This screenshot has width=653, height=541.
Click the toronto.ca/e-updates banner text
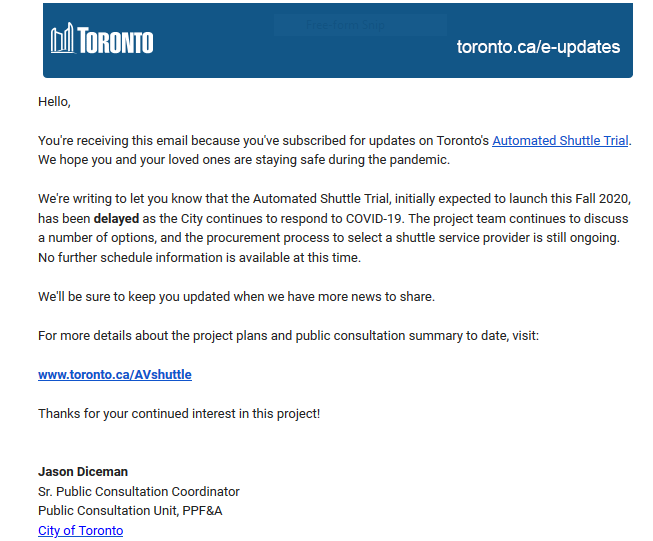538,47
